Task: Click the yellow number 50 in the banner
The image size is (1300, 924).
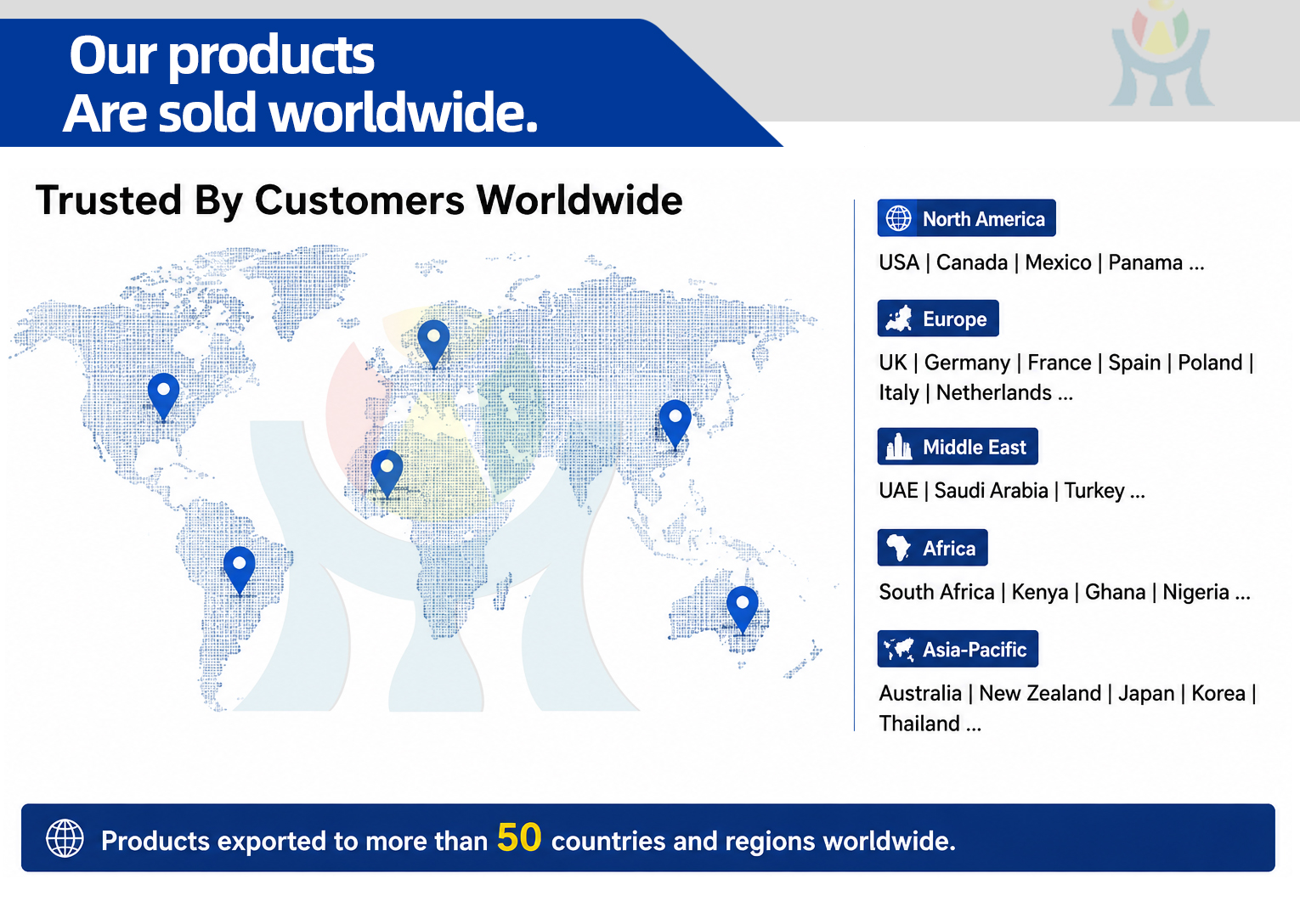Action: pos(519,837)
